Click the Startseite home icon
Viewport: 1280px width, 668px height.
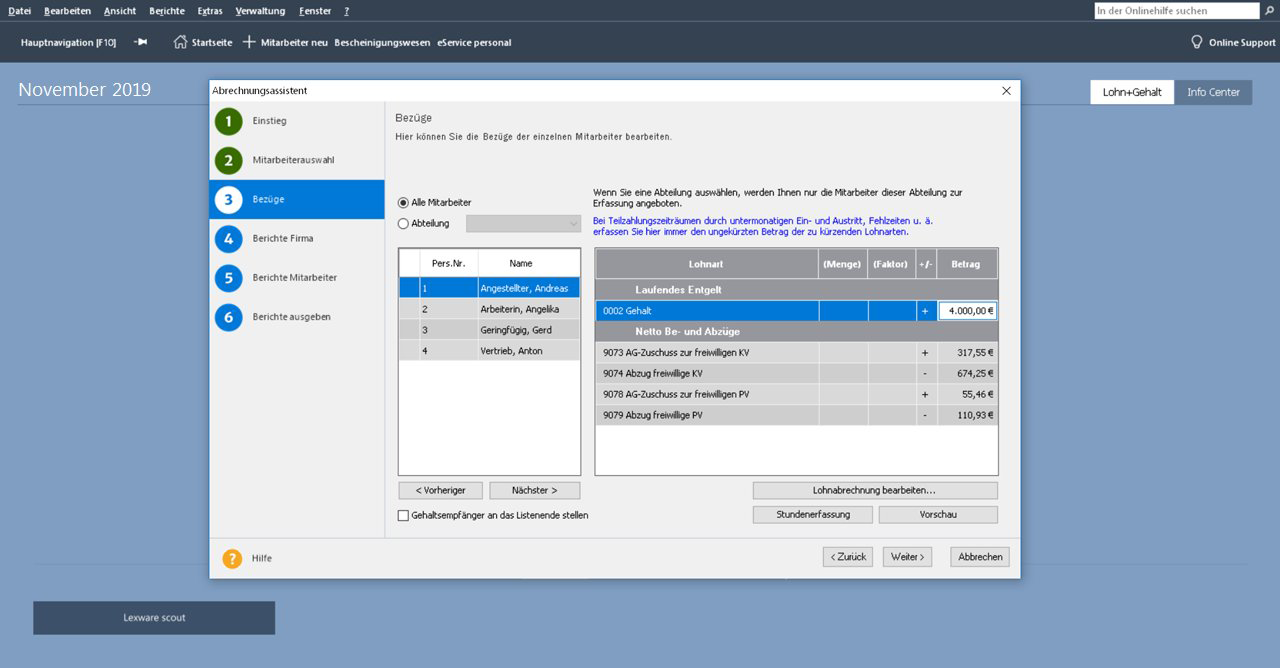(x=180, y=42)
